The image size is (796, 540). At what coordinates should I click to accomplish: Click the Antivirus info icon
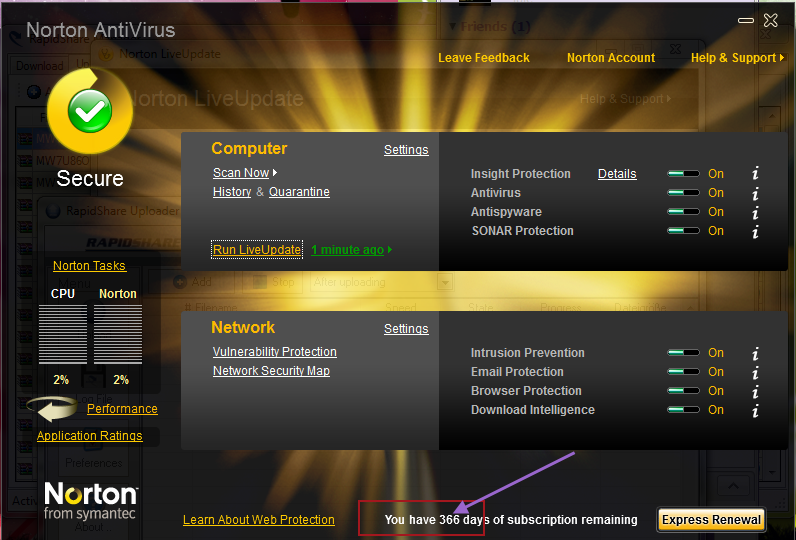point(755,193)
